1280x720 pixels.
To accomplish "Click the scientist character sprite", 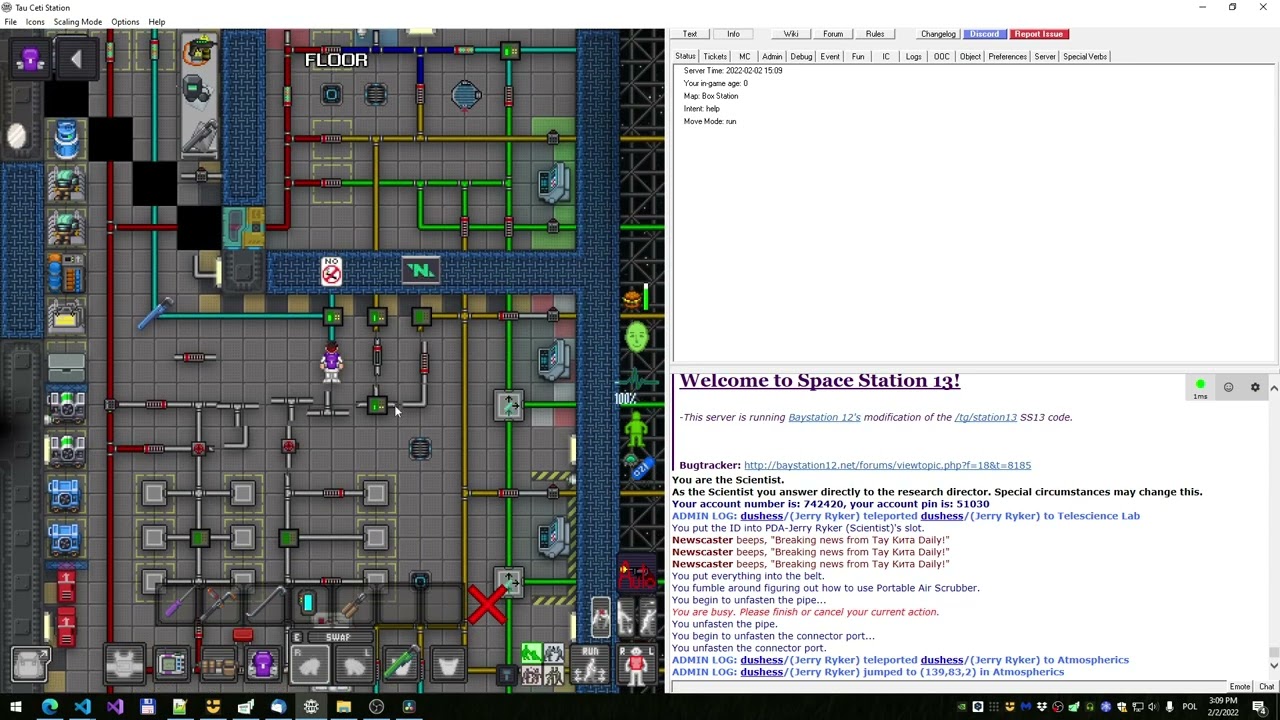I will point(331,361).
